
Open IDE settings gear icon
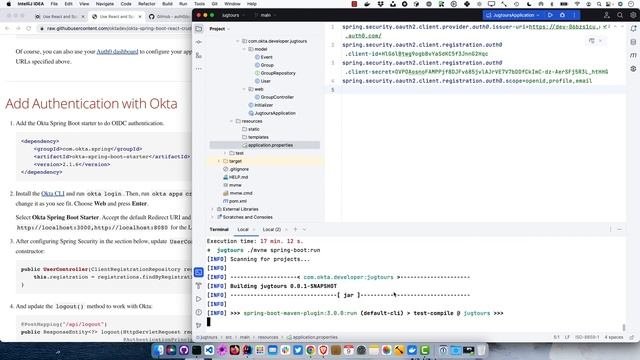tap(633, 15)
